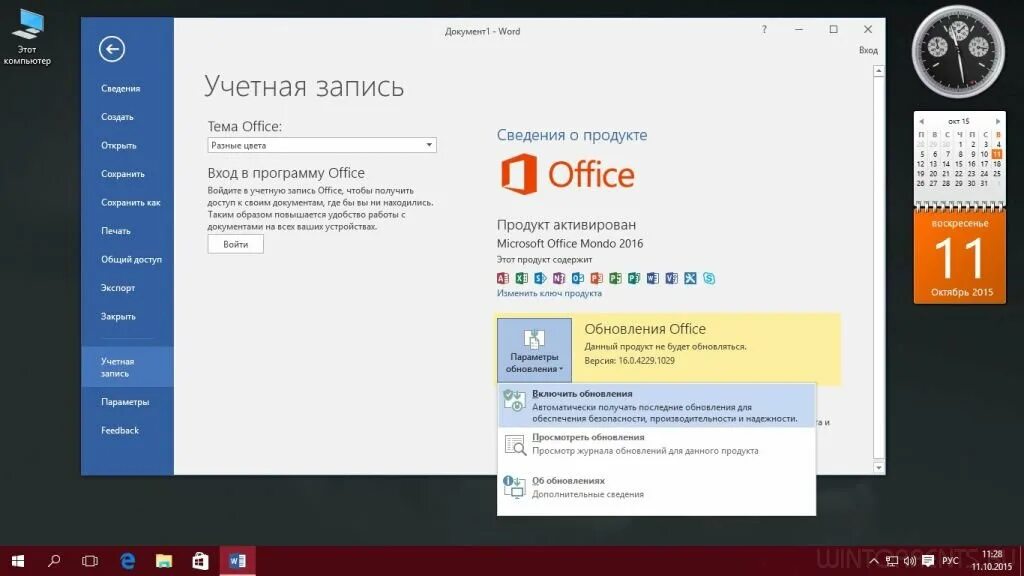Click the Visio icon in product list
Screen dimensions: 1024x576
671,278
